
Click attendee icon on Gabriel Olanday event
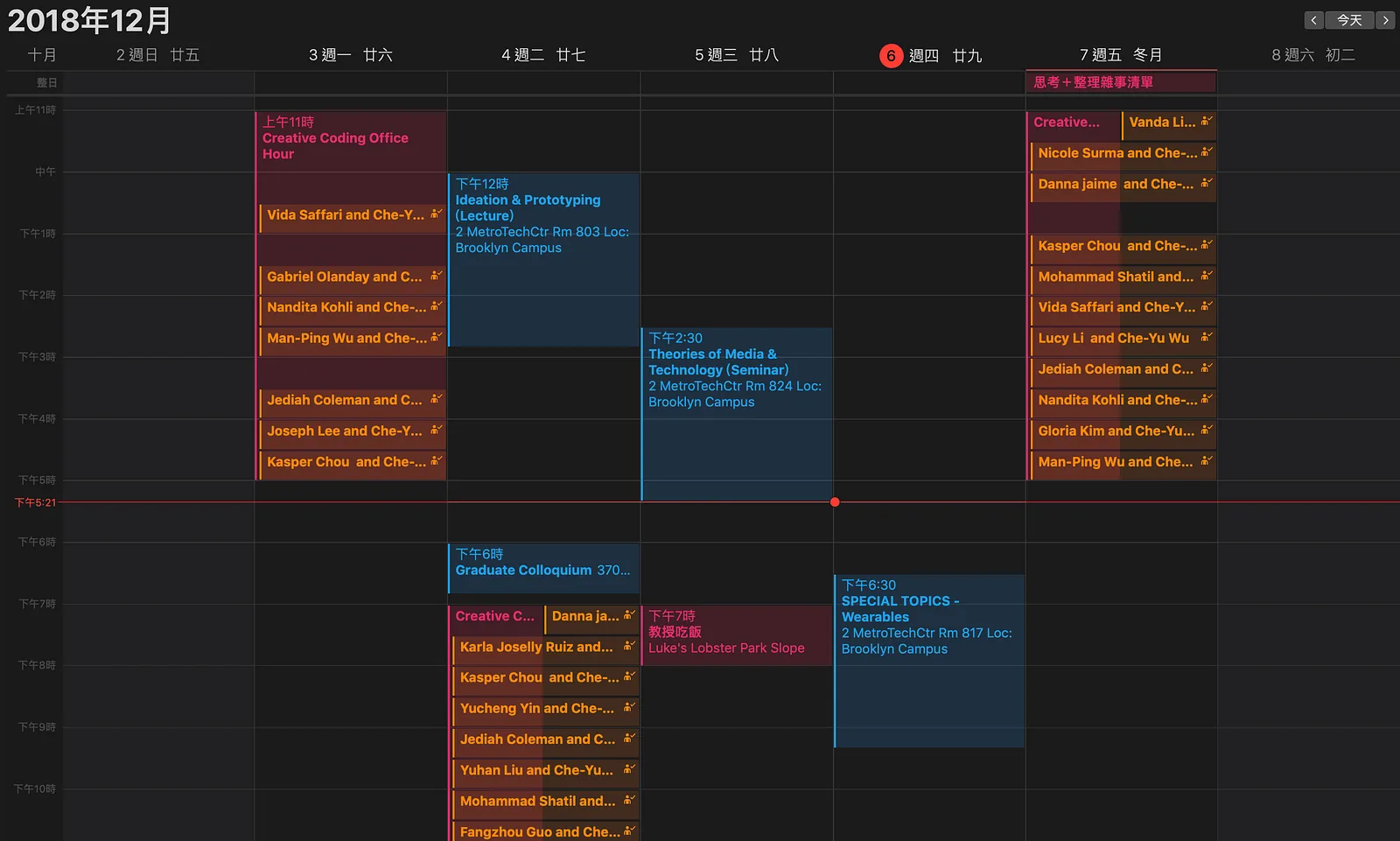tap(436, 276)
